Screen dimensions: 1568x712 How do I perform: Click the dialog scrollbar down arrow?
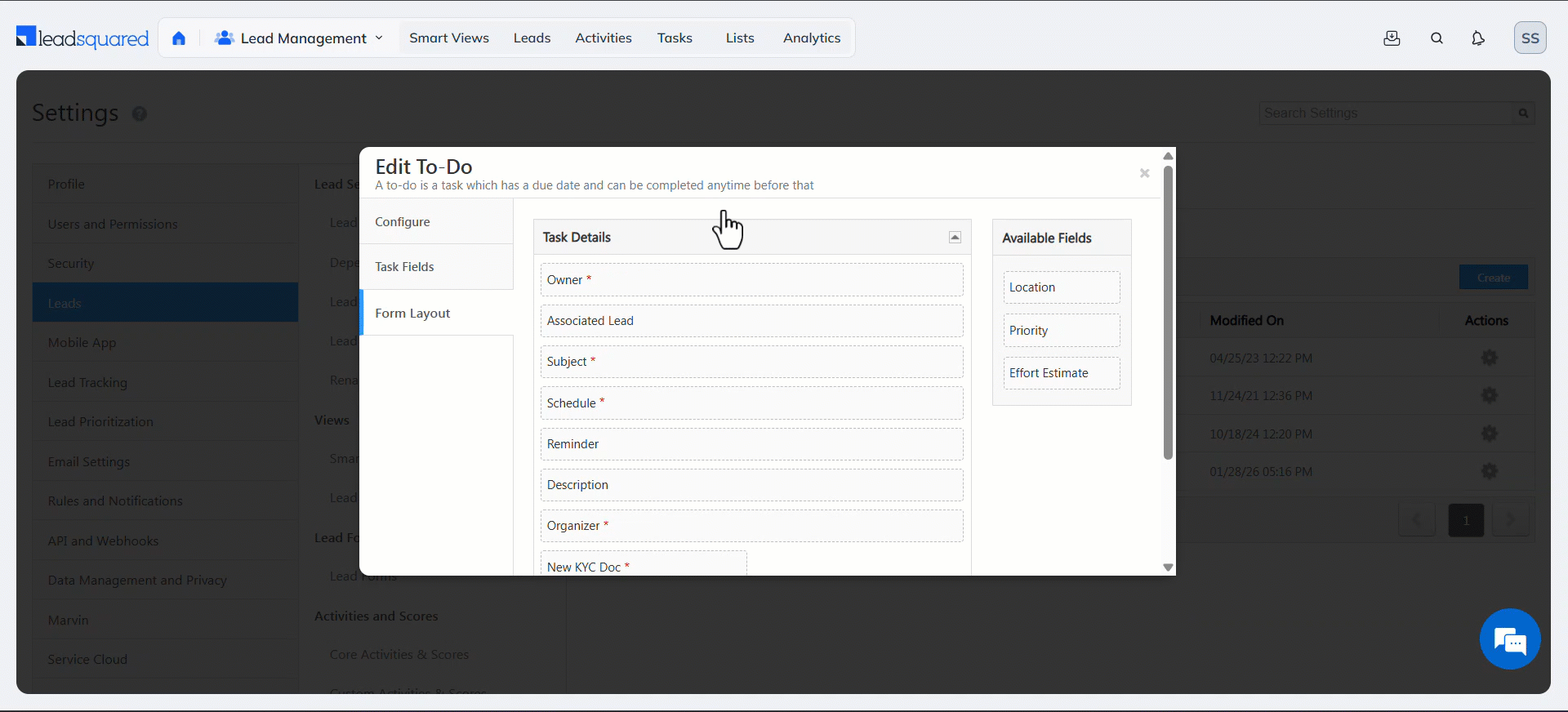point(1168,567)
